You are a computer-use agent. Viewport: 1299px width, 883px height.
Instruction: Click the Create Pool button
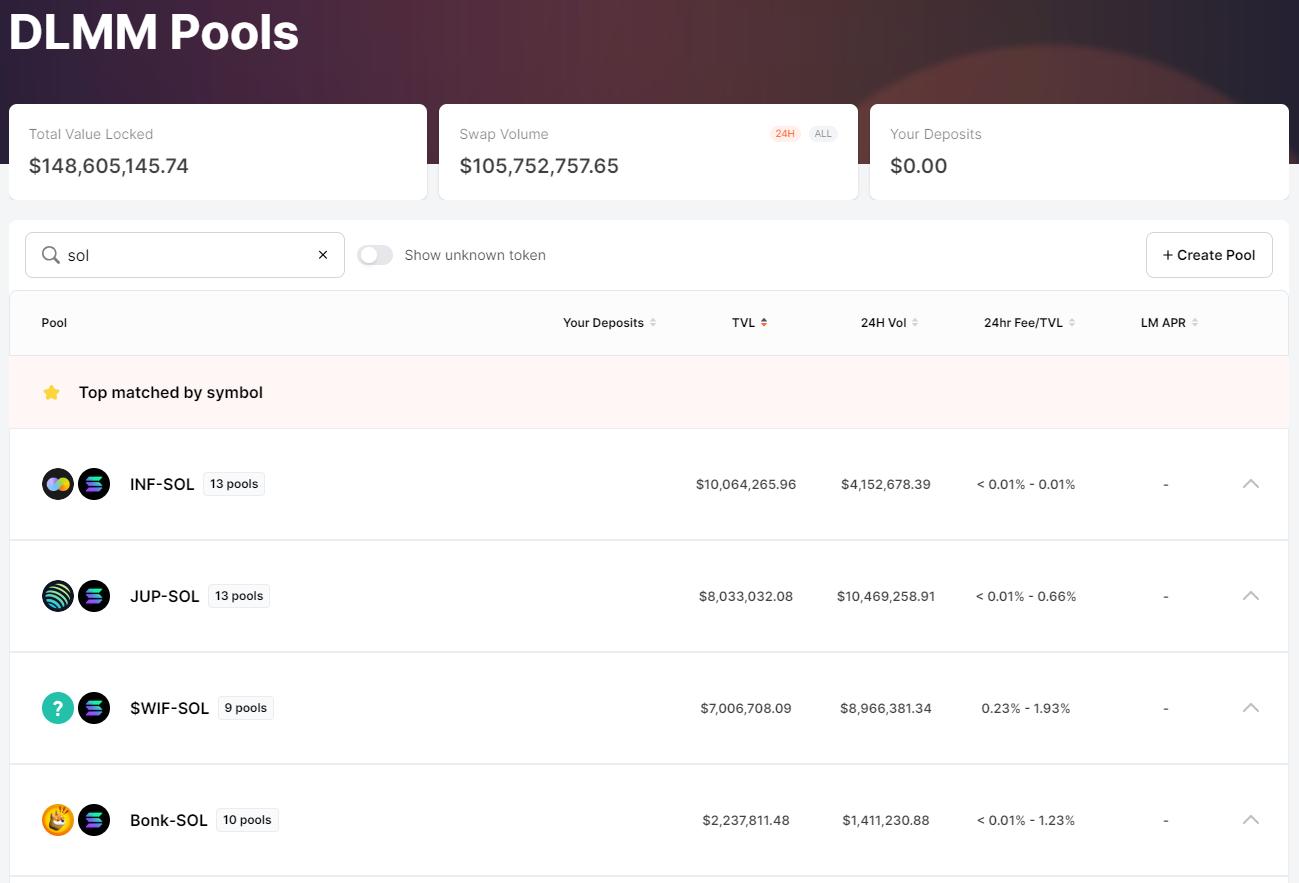pyautogui.click(x=1208, y=255)
